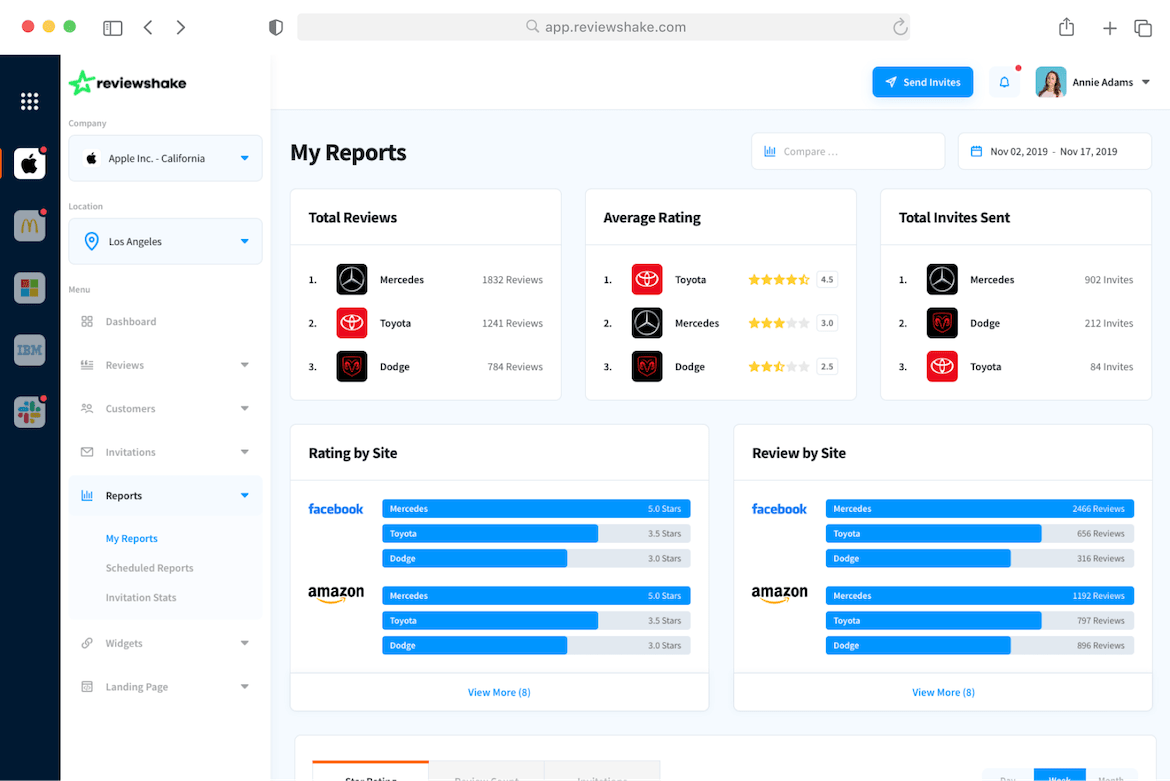This screenshot has height=781, width=1170.
Task: Go forward in browser history
Action: pyautogui.click(x=181, y=28)
